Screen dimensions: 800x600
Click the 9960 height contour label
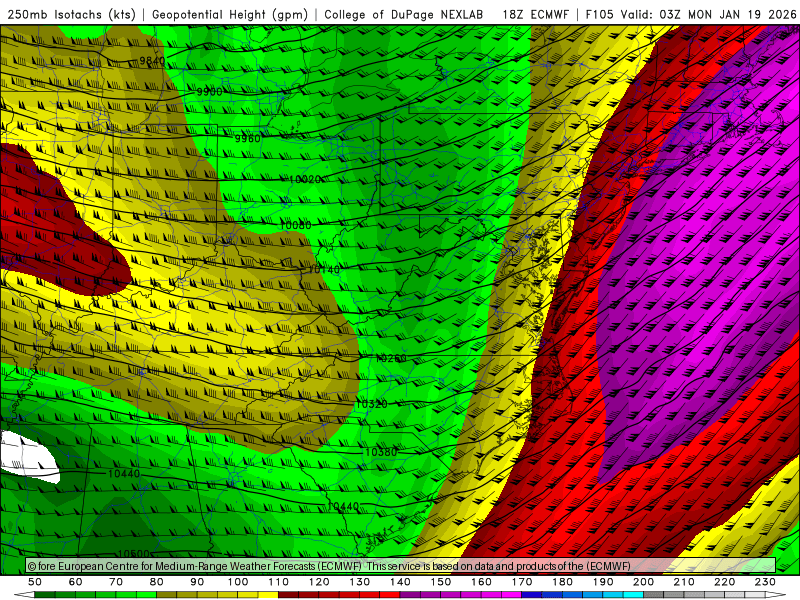[x=247, y=138]
